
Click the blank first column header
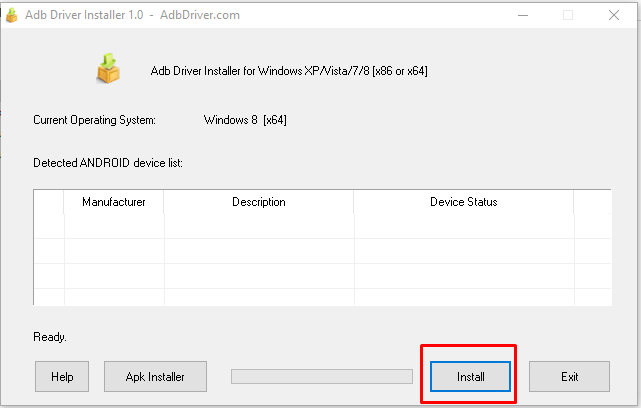click(49, 202)
